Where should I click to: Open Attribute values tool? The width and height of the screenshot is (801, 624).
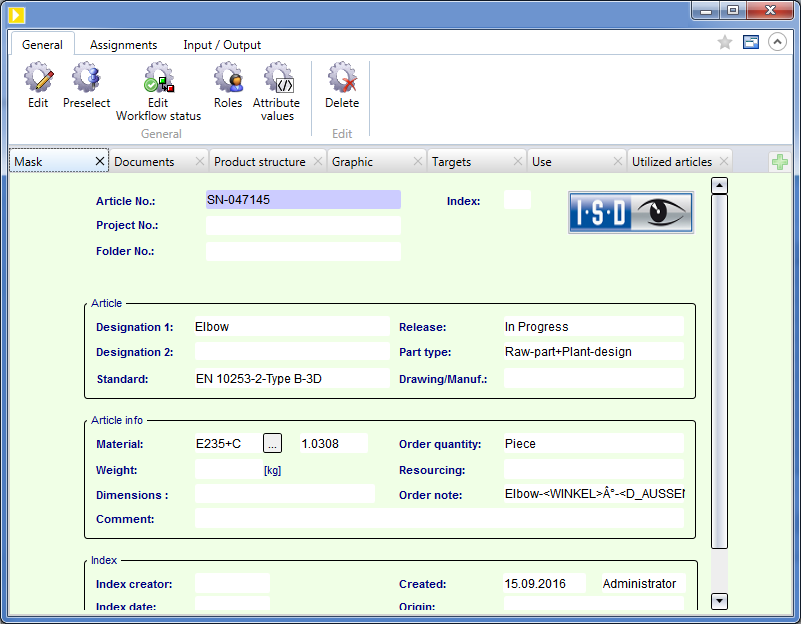click(277, 80)
